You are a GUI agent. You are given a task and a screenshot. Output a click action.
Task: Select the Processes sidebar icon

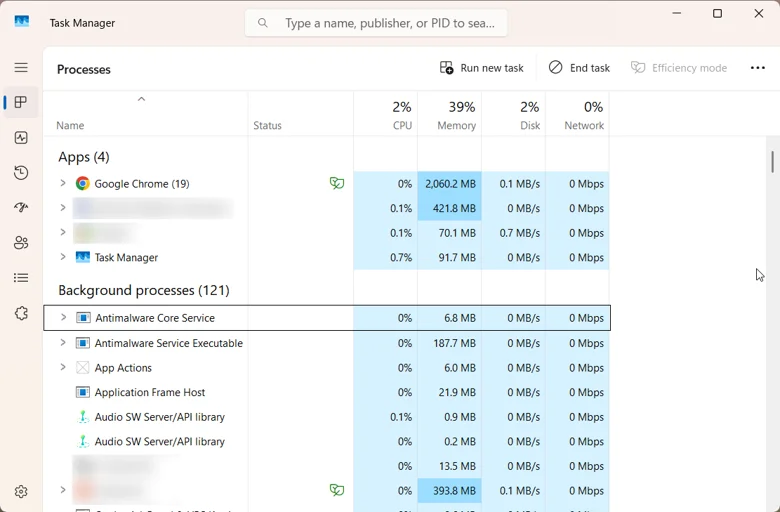click(x=21, y=102)
